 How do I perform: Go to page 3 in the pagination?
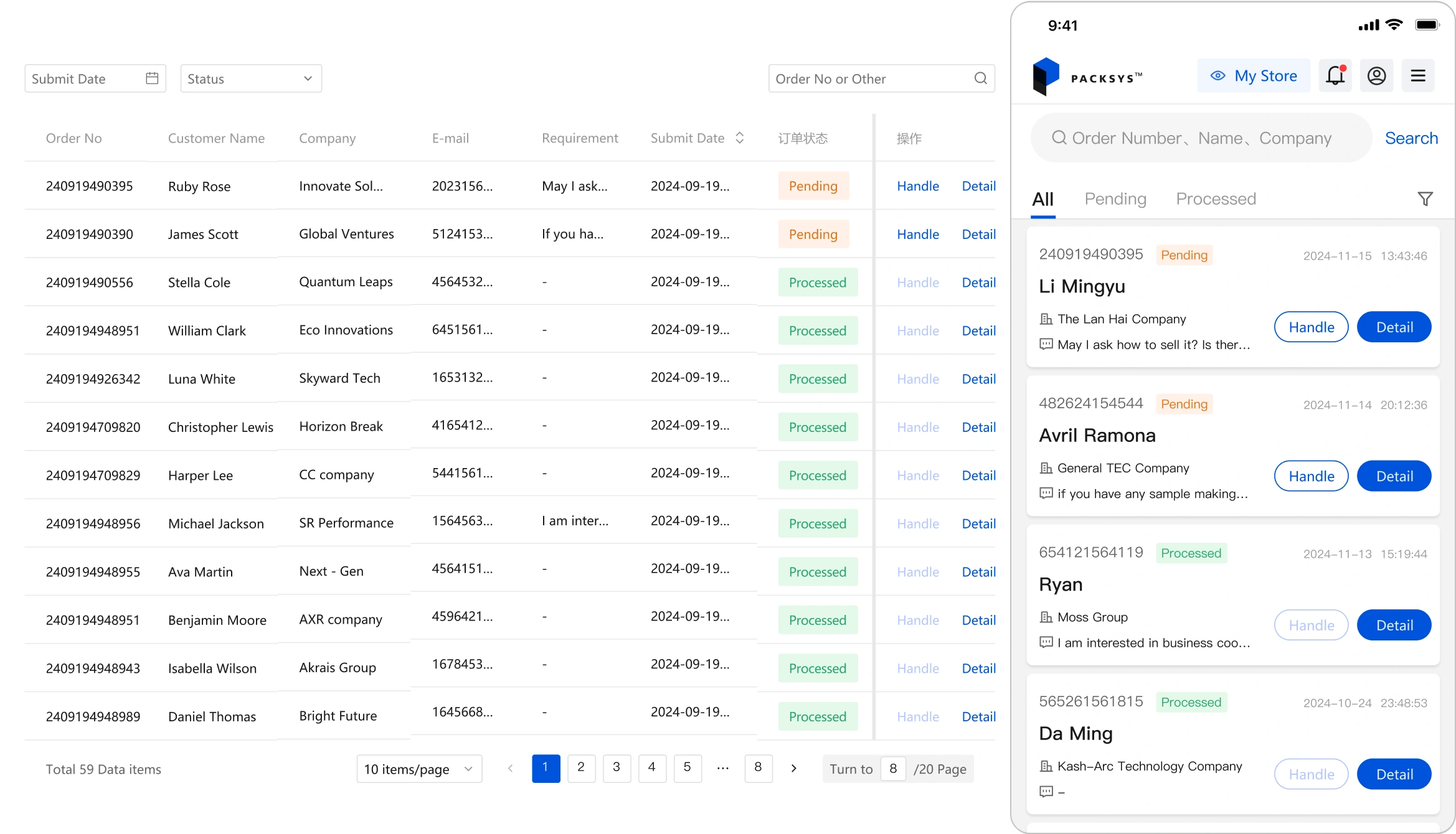(617, 768)
